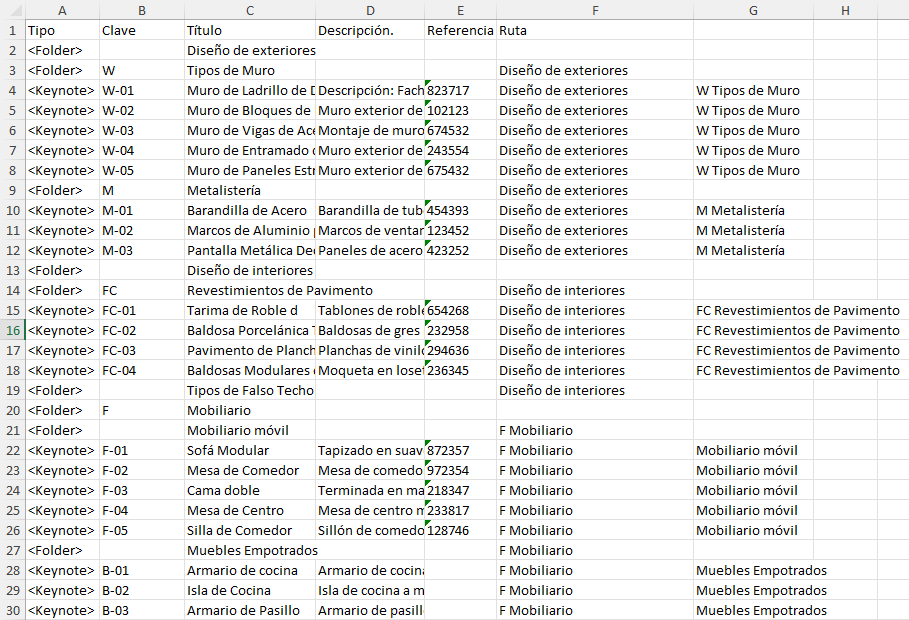
Task: Select column header E labeled Referencia
Action: pos(460,10)
